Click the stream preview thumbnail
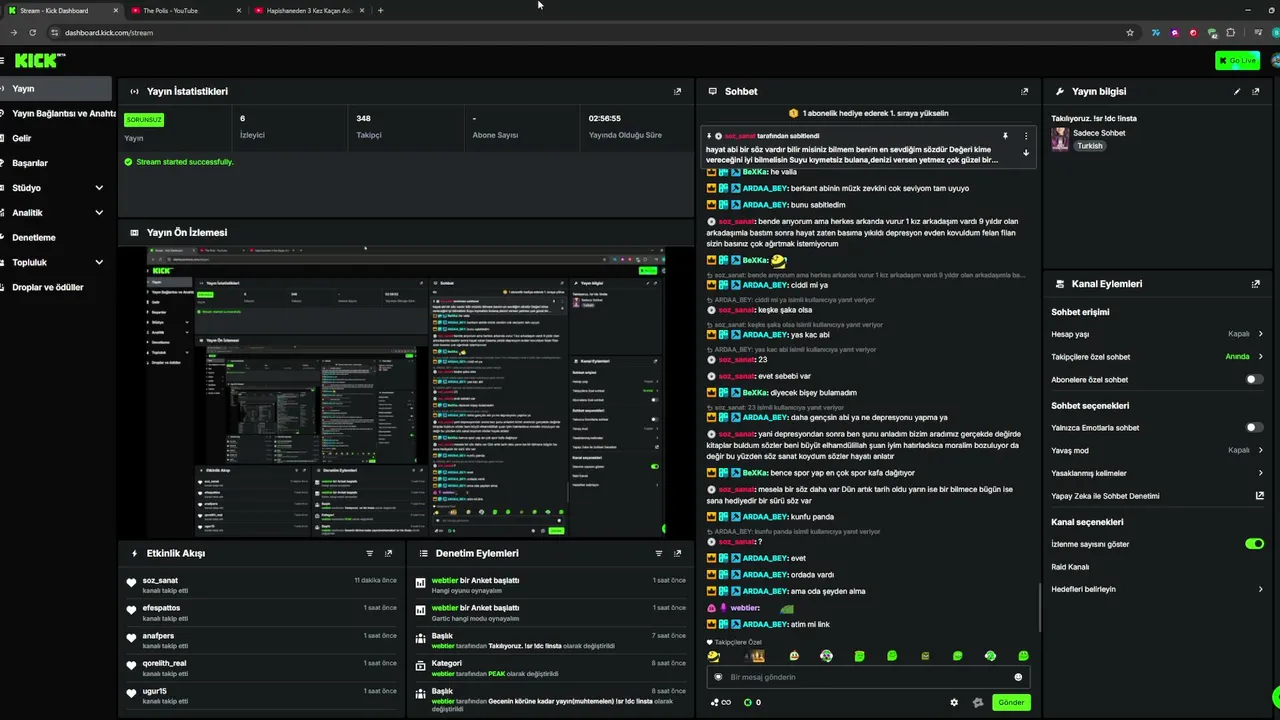 406,392
